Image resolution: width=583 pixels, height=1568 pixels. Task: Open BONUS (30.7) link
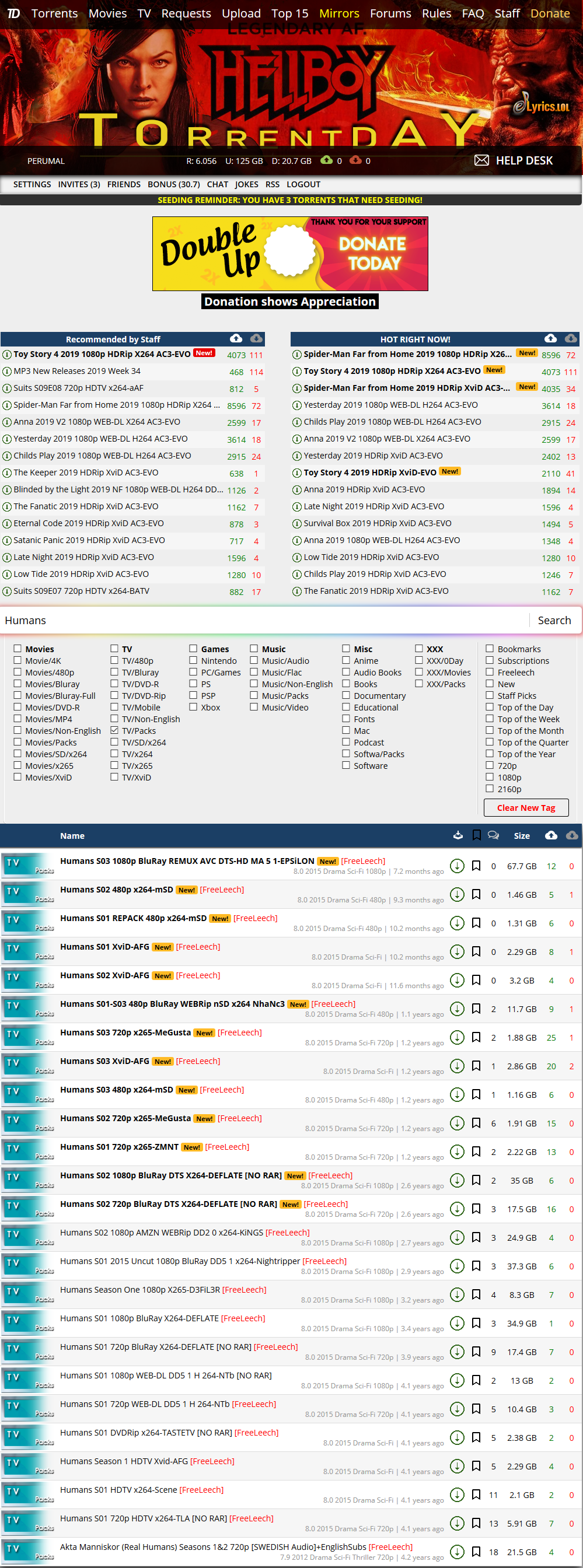(174, 184)
